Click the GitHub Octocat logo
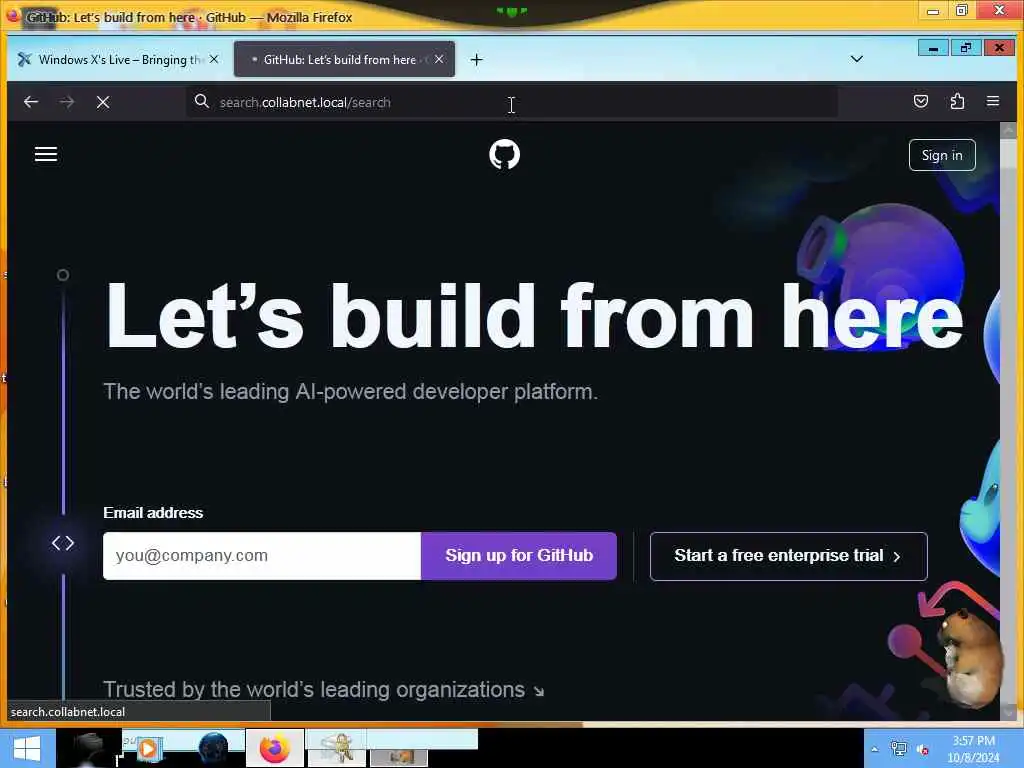 pyautogui.click(x=504, y=155)
